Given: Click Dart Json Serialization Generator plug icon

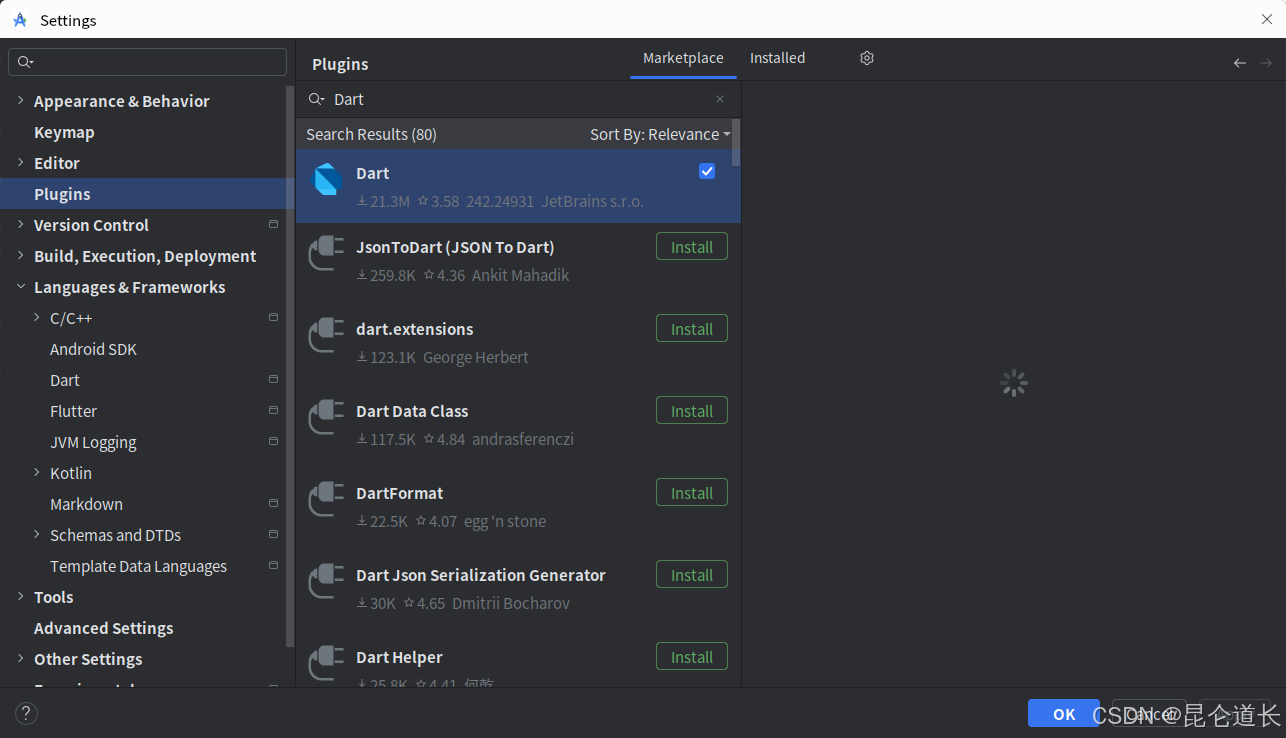Looking at the screenshot, I should click(x=326, y=582).
